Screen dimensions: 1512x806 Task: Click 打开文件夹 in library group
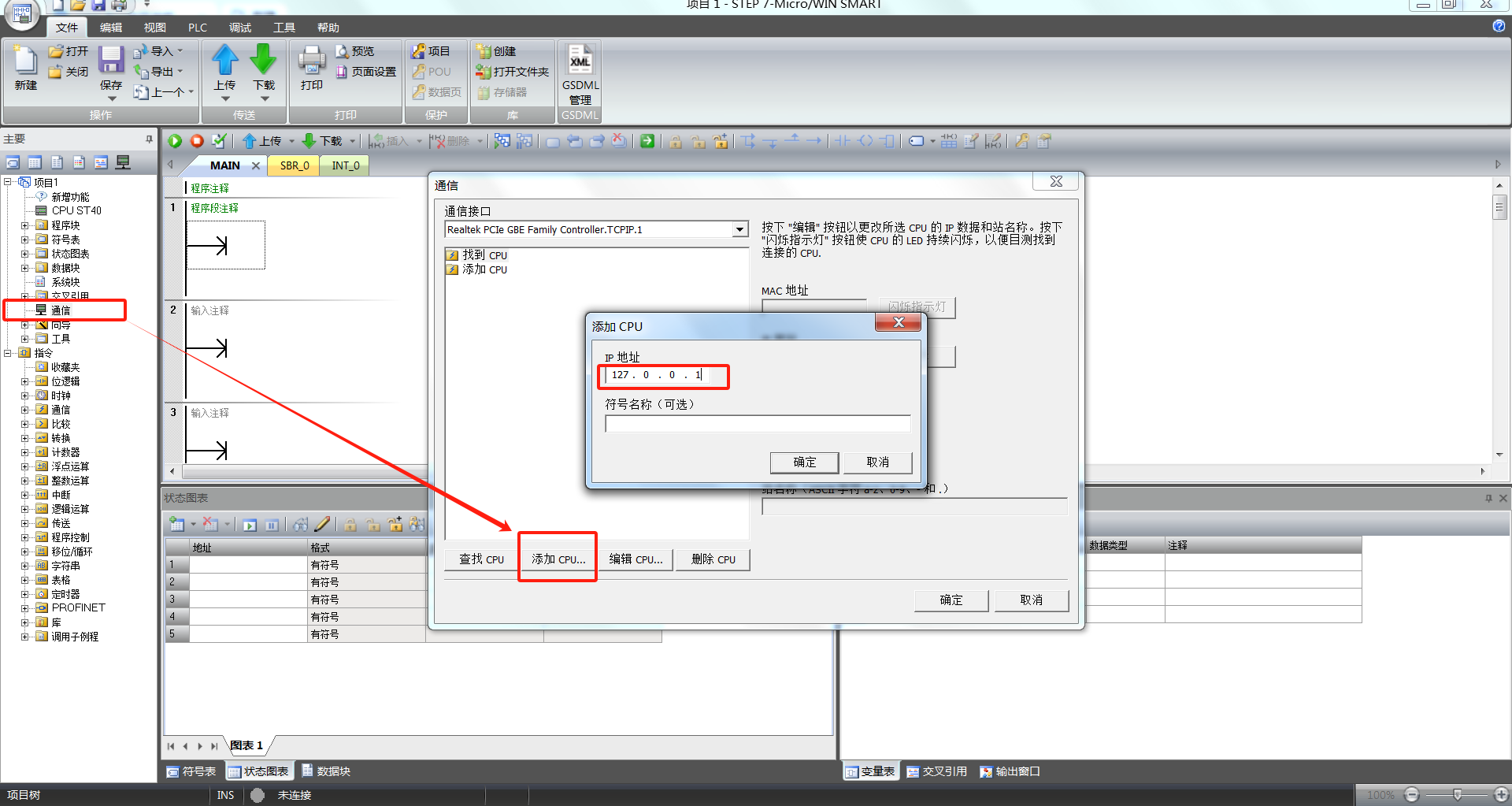513,72
